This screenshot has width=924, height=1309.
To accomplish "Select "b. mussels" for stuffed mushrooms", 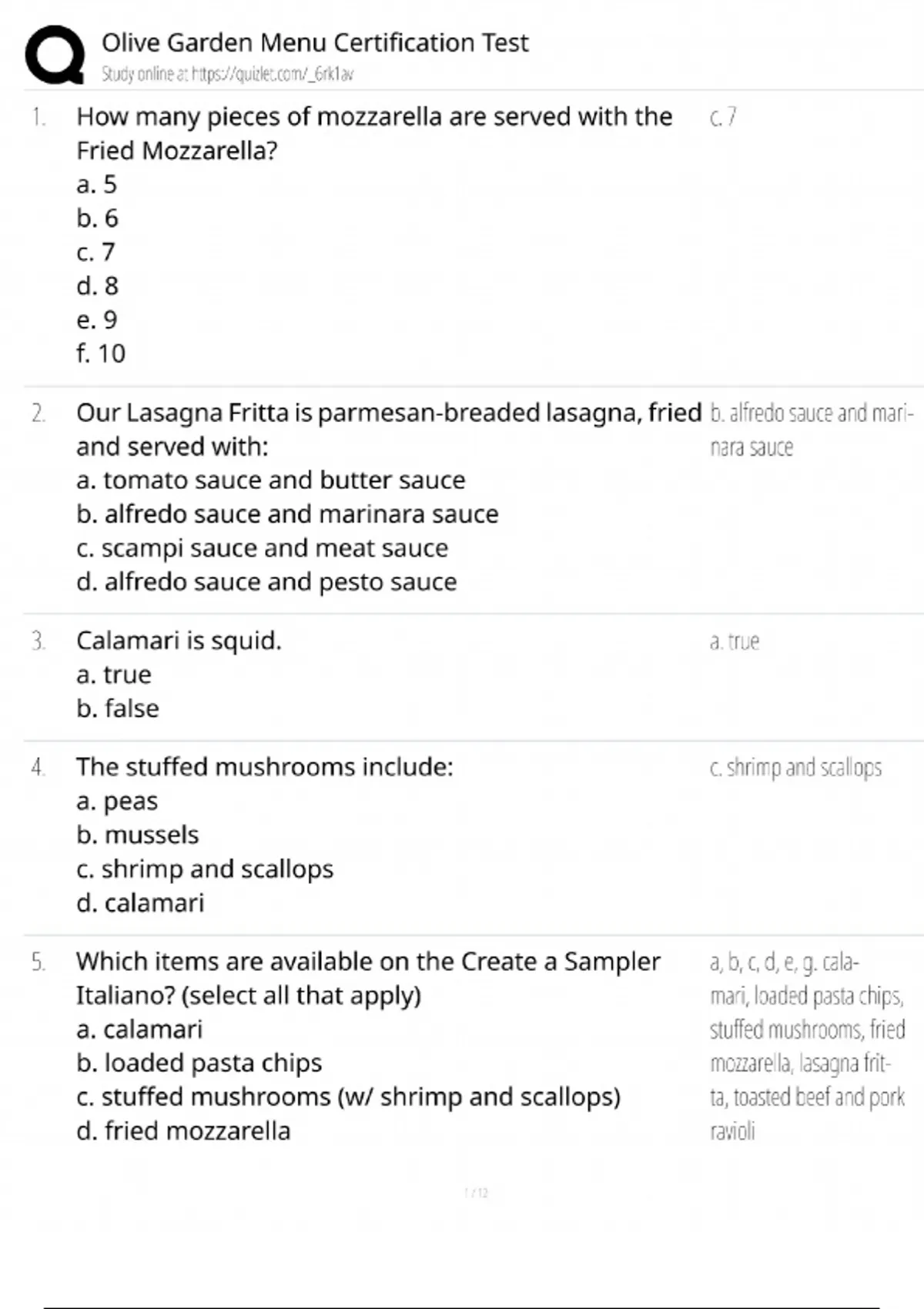I will 137,835.
